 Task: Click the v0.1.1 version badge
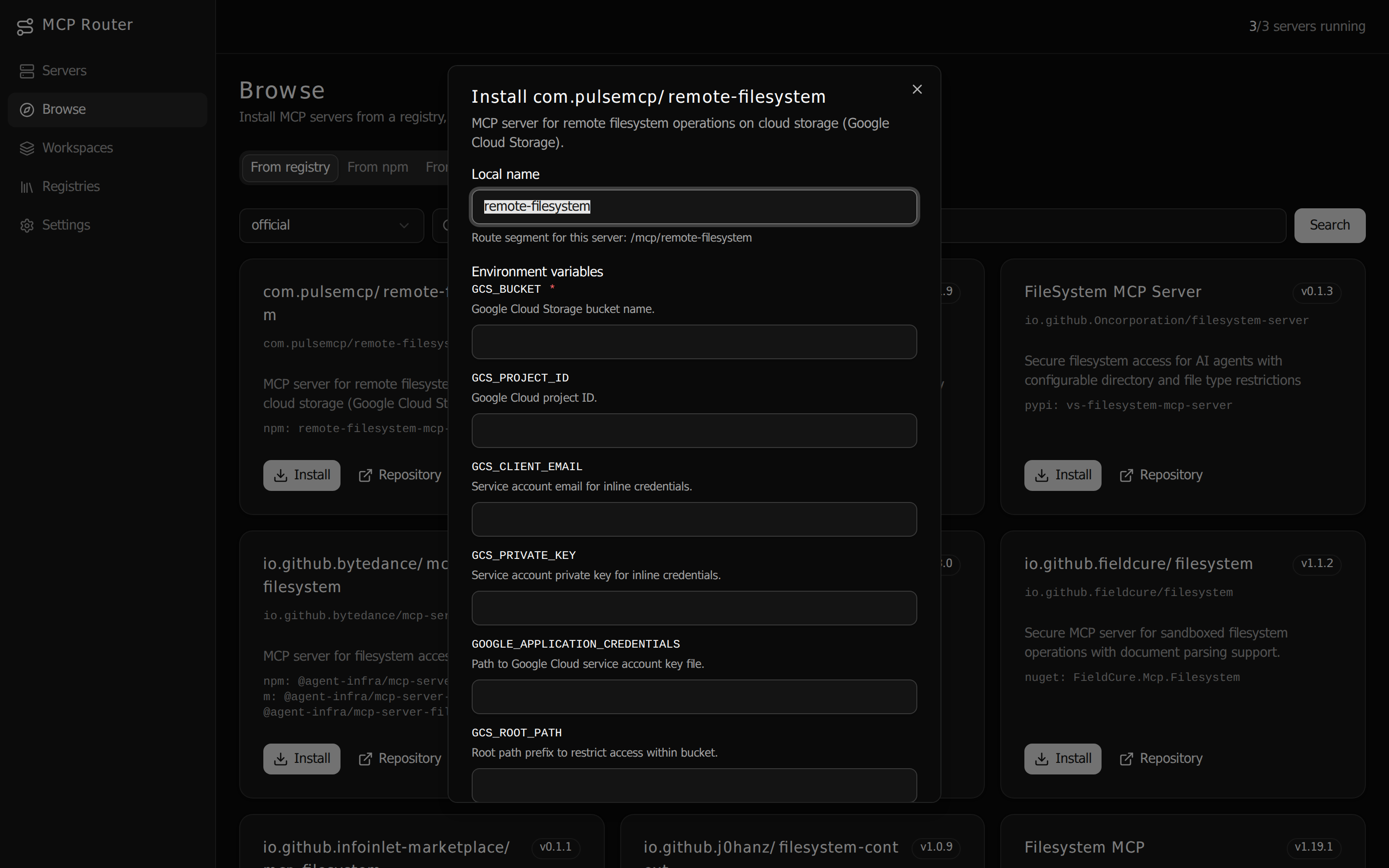(x=556, y=847)
